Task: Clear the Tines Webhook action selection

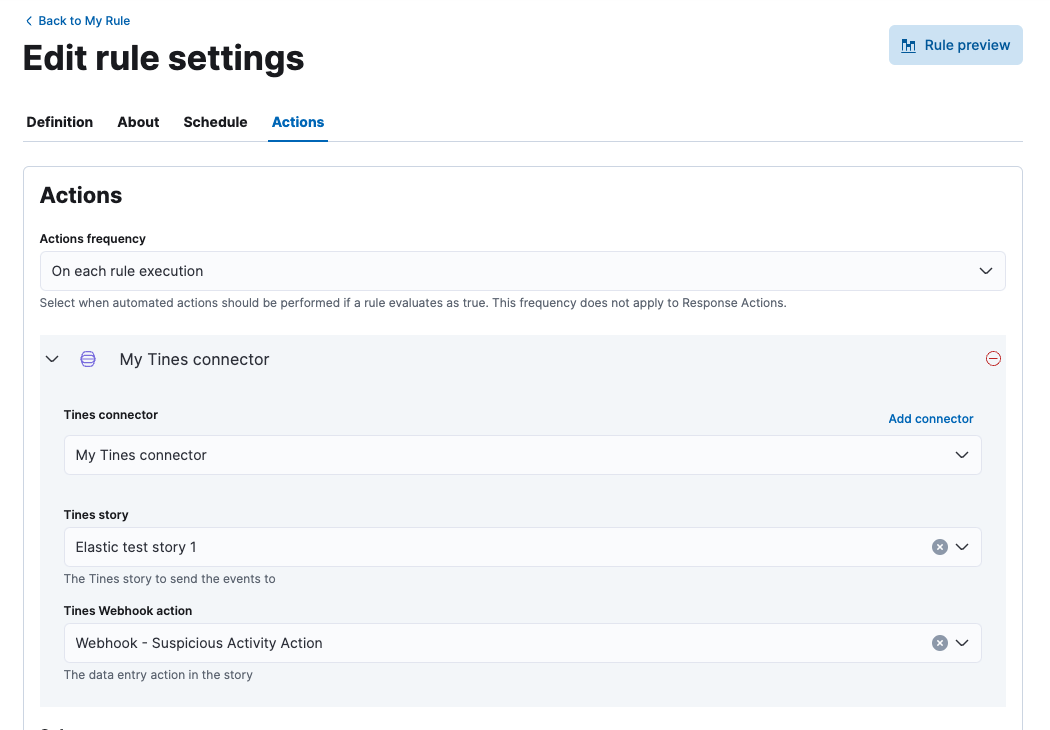Action: pyautogui.click(x=939, y=643)
